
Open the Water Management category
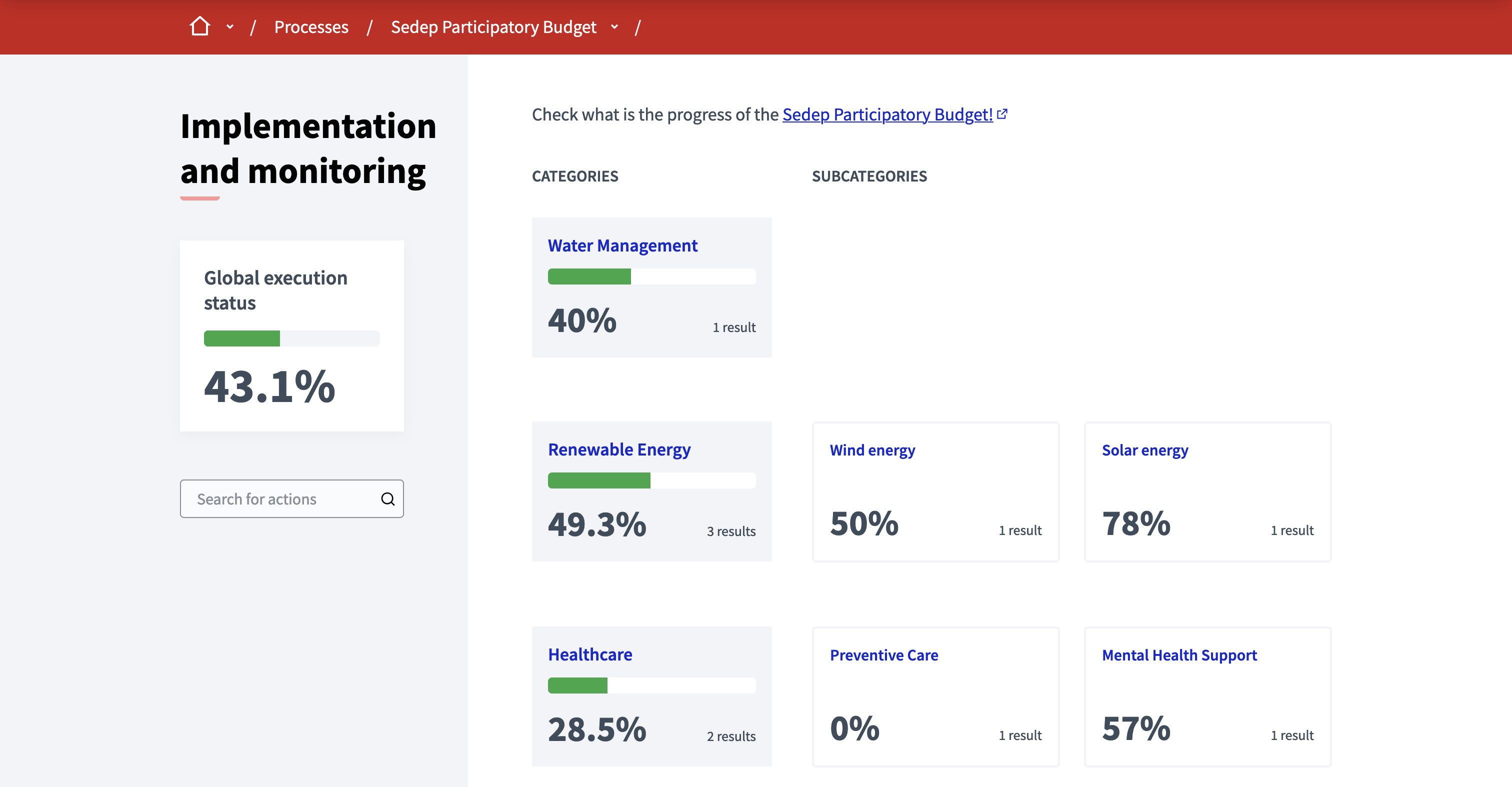622,245
